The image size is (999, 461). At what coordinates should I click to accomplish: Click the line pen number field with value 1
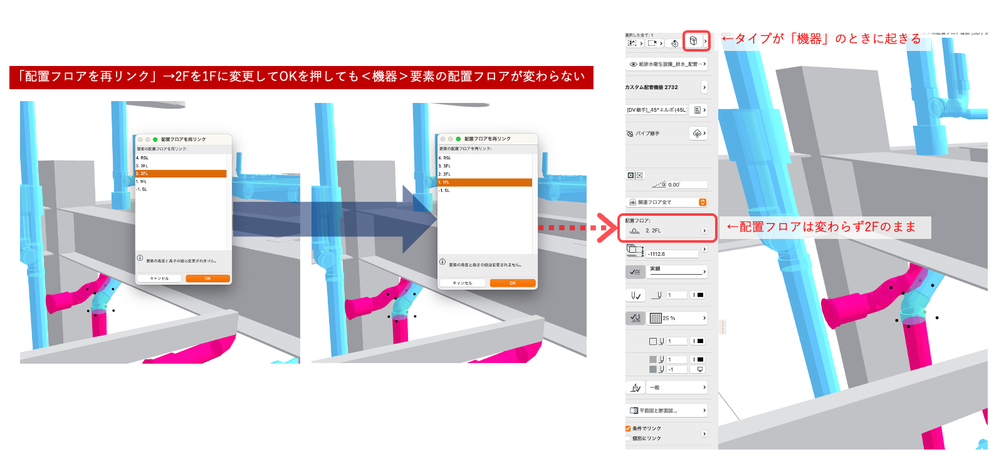(677, 295)
